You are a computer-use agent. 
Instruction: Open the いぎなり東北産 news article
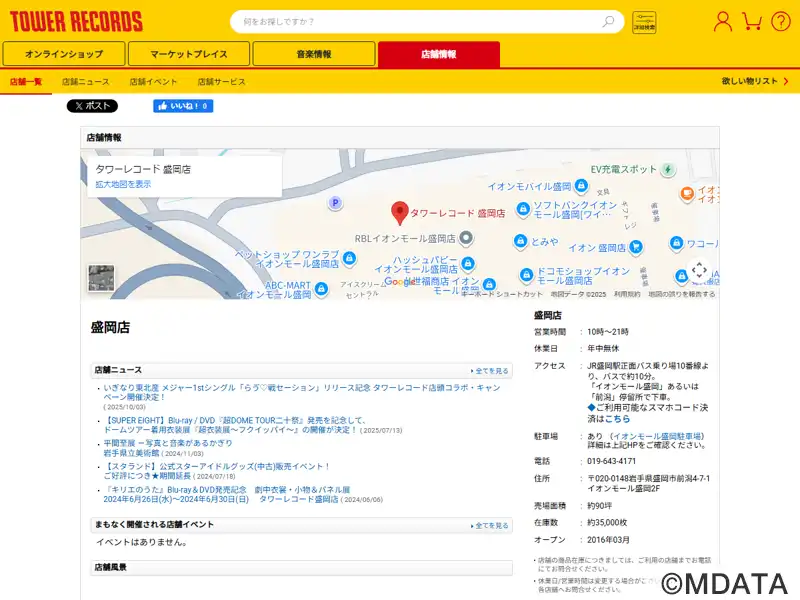[302, 392]
